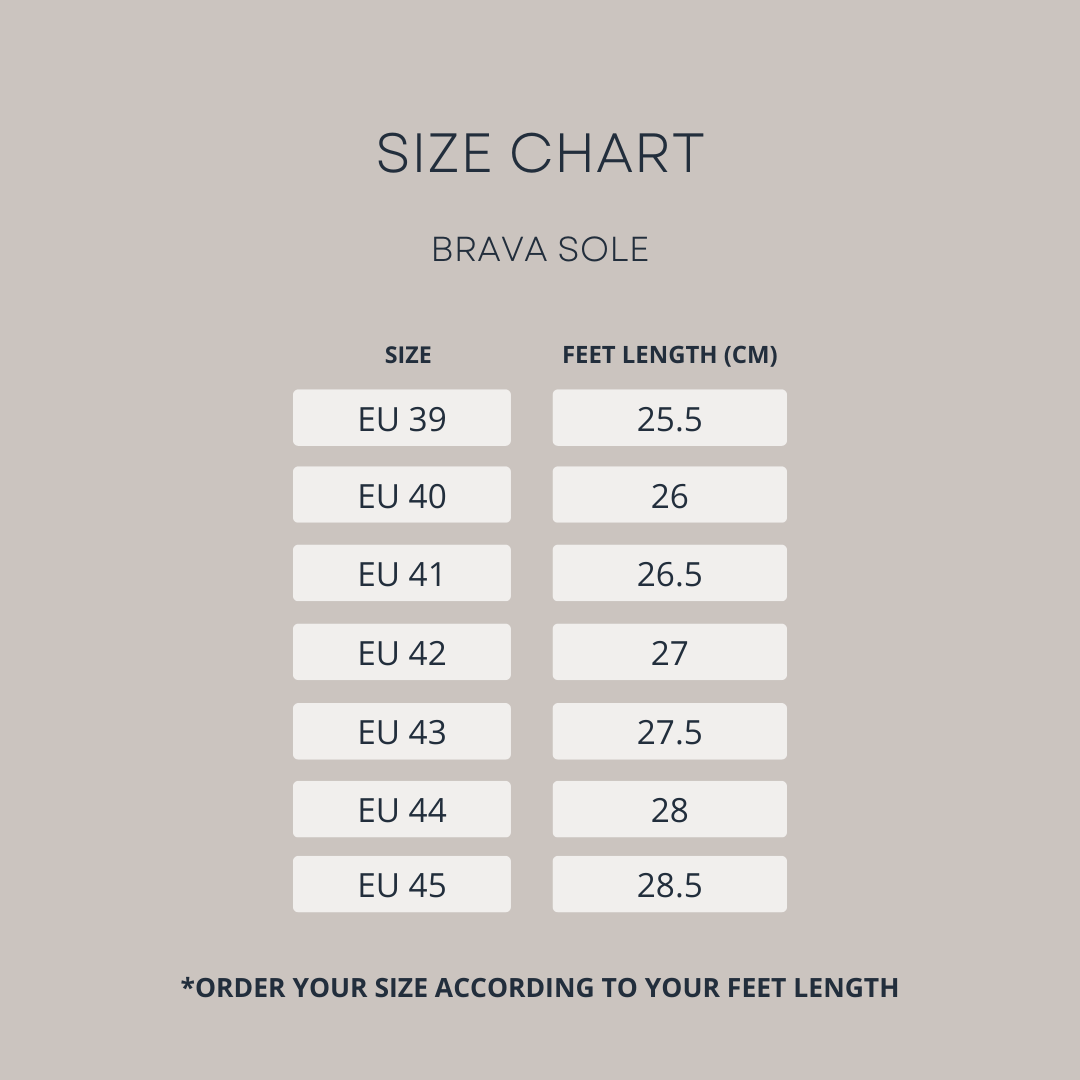
Task: Click the 27 feet length cell
Action: click(x=670, y=652)
